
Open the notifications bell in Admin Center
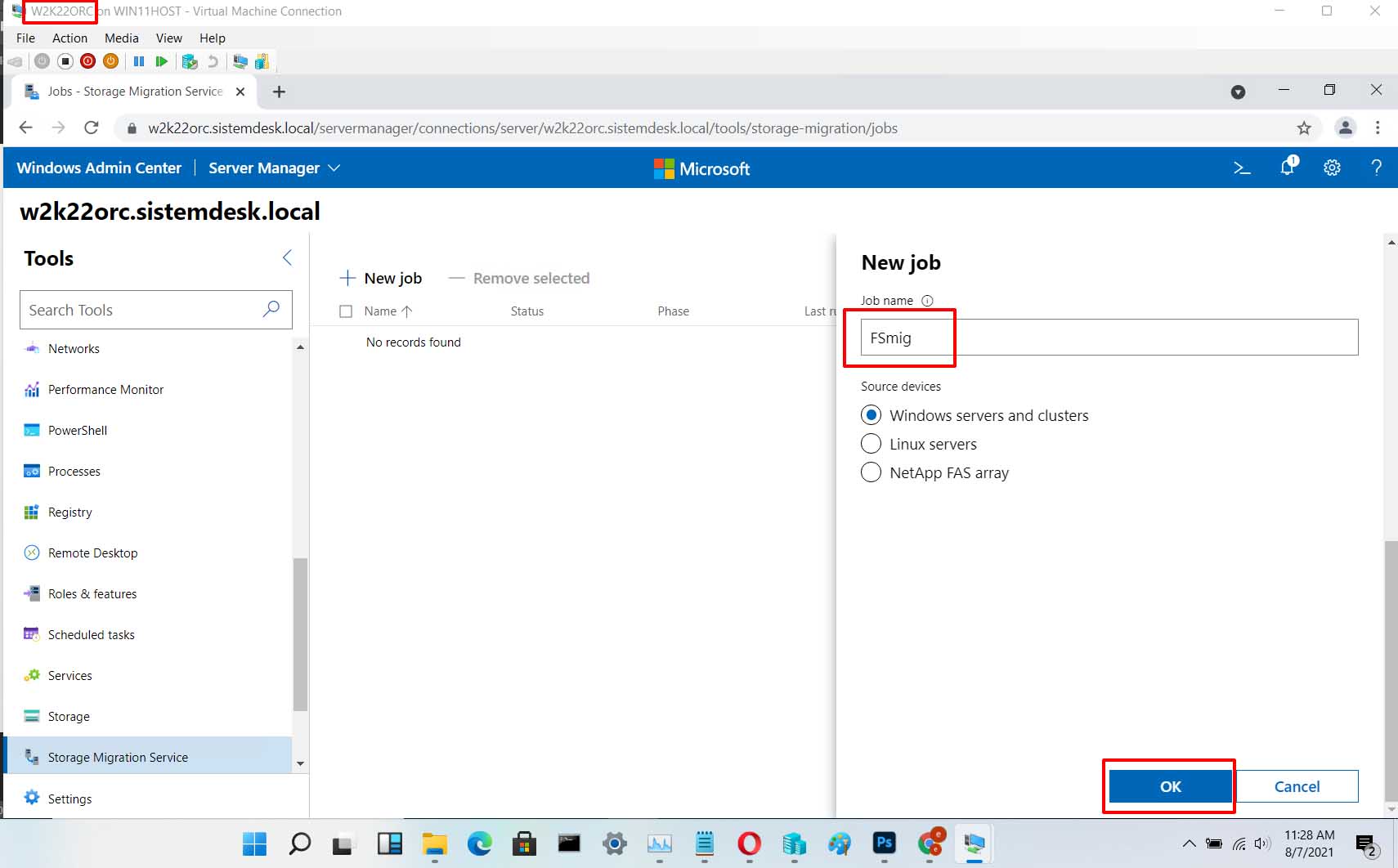(x=1288, y=167)
